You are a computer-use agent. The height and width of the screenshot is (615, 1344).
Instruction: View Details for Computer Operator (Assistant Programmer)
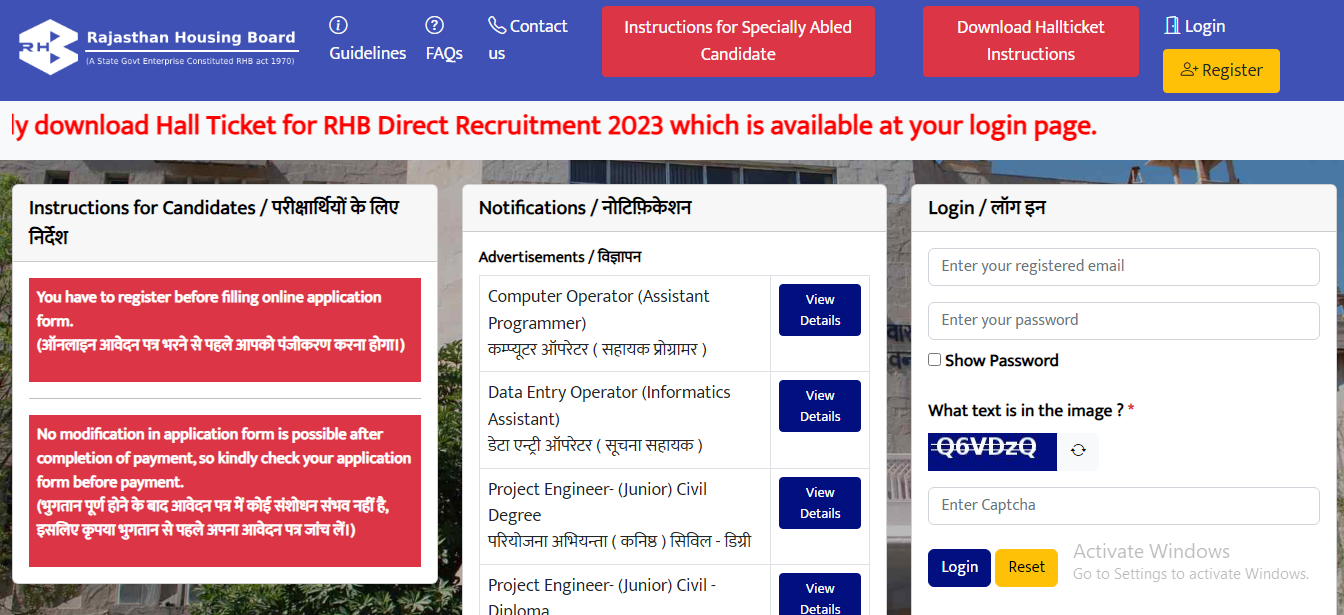coord(820,310)
